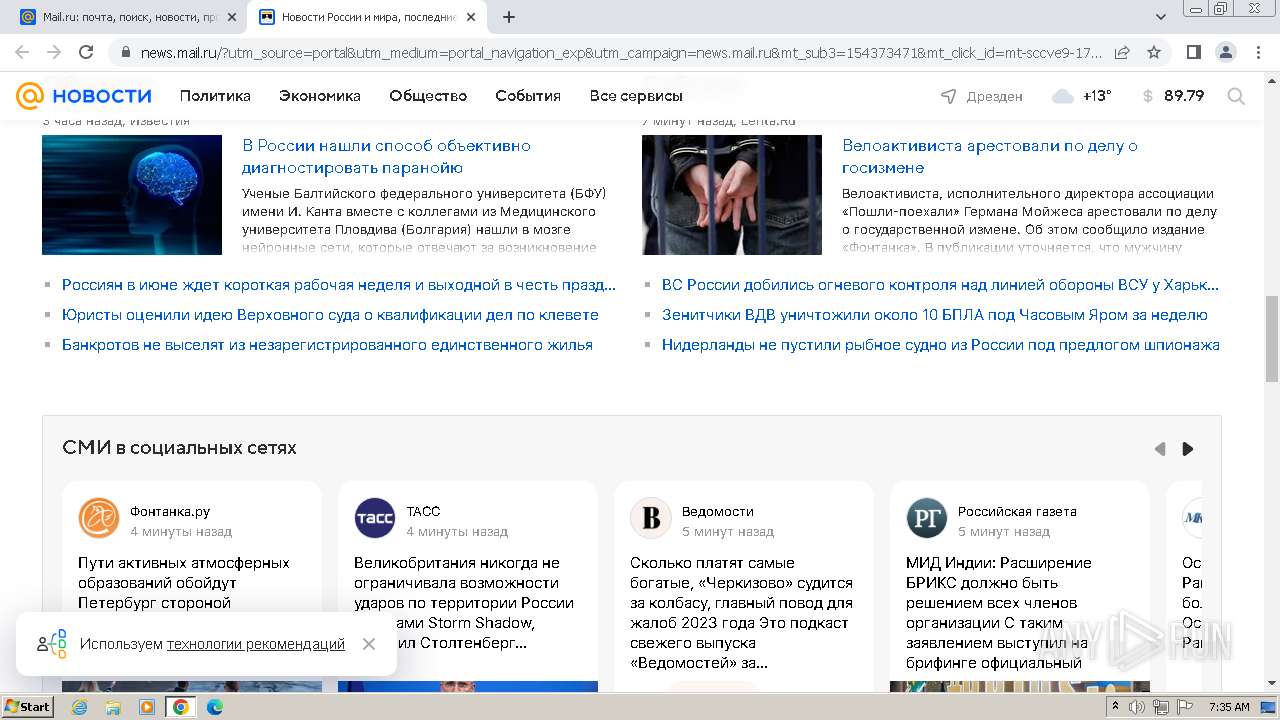This screenshot has height=720, width=1280.
Task: Launch Internet Explorer from taskbar
Action: 80,707
